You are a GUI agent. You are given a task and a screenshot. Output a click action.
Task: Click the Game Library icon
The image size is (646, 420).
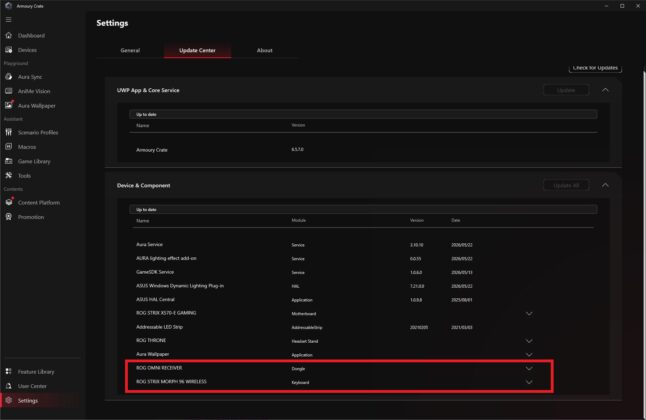pyautogui.click(x=9, y=161)
